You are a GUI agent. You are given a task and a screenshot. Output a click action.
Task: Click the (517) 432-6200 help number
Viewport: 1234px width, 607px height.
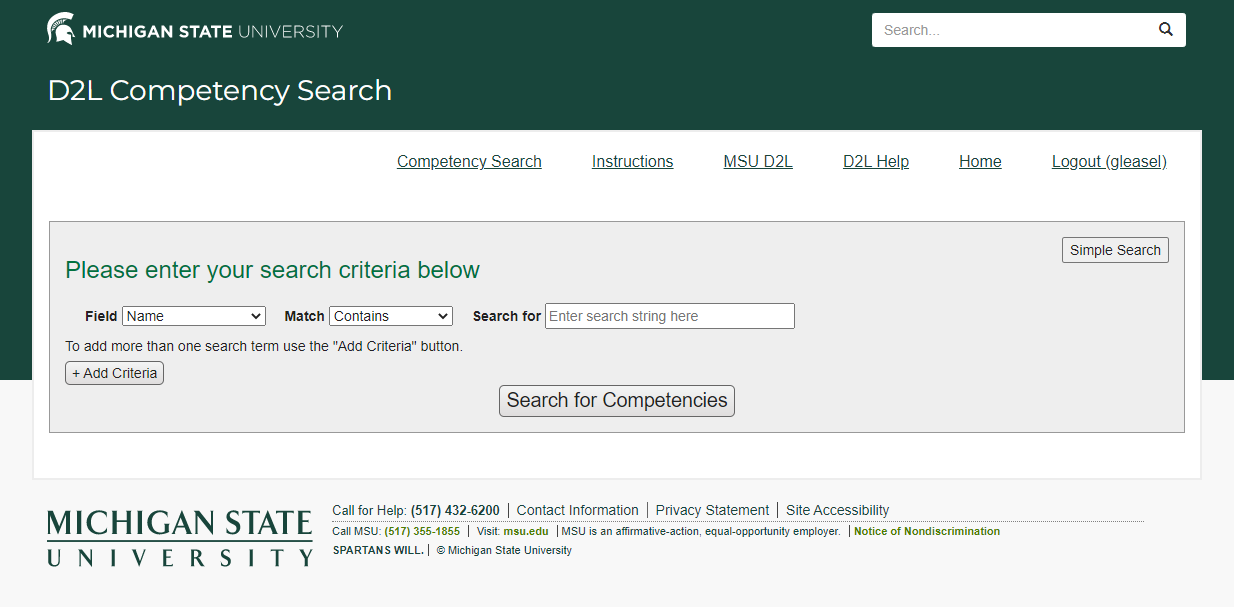[x=455, y=510]
